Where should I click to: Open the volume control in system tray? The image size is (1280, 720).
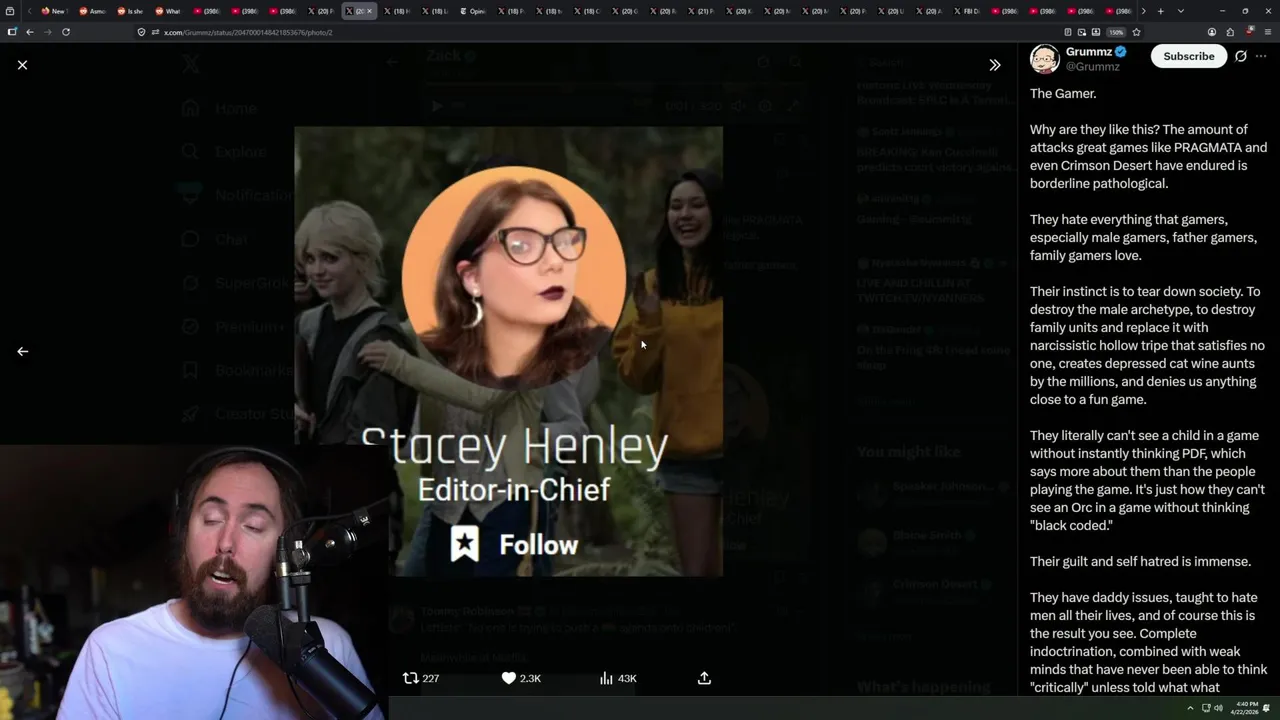tap(1218, 708)
